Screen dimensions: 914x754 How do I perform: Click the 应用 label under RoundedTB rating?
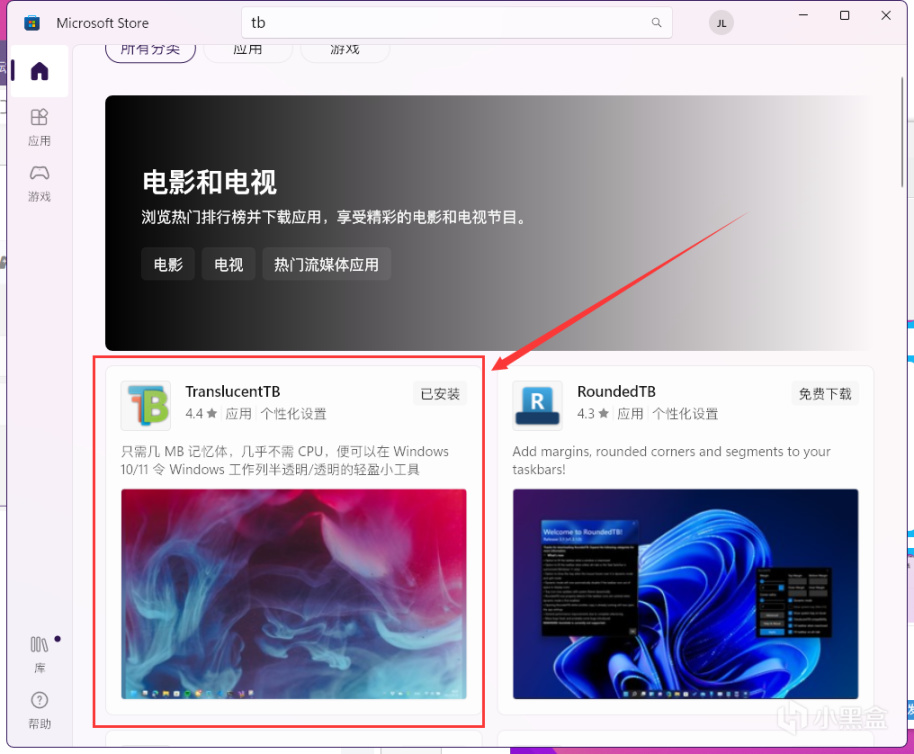pyautogui.click(x=630, y=414)
